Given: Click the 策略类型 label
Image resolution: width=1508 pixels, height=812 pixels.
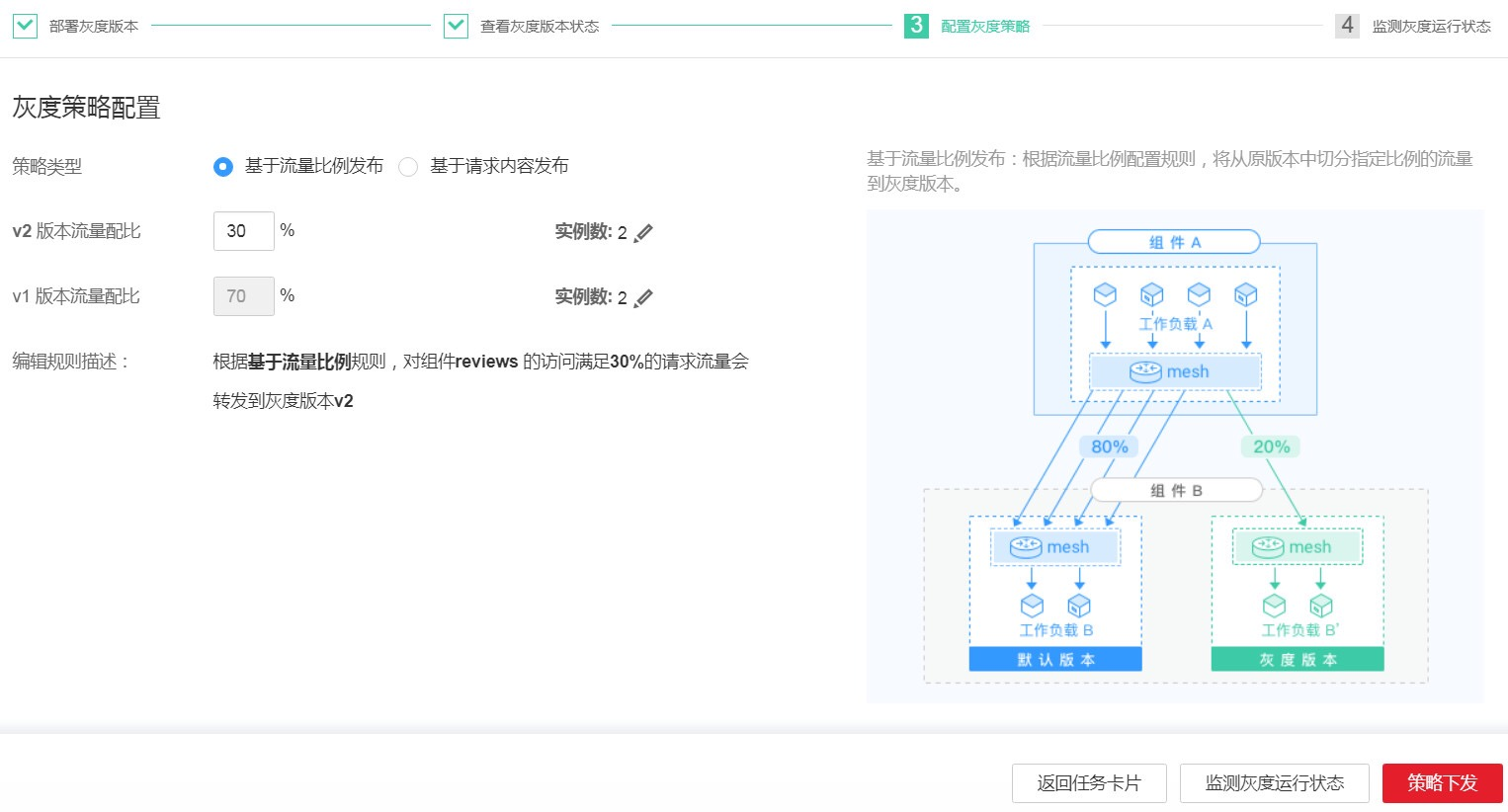Looking at the screenshot, I should click(x=47, y=167).
